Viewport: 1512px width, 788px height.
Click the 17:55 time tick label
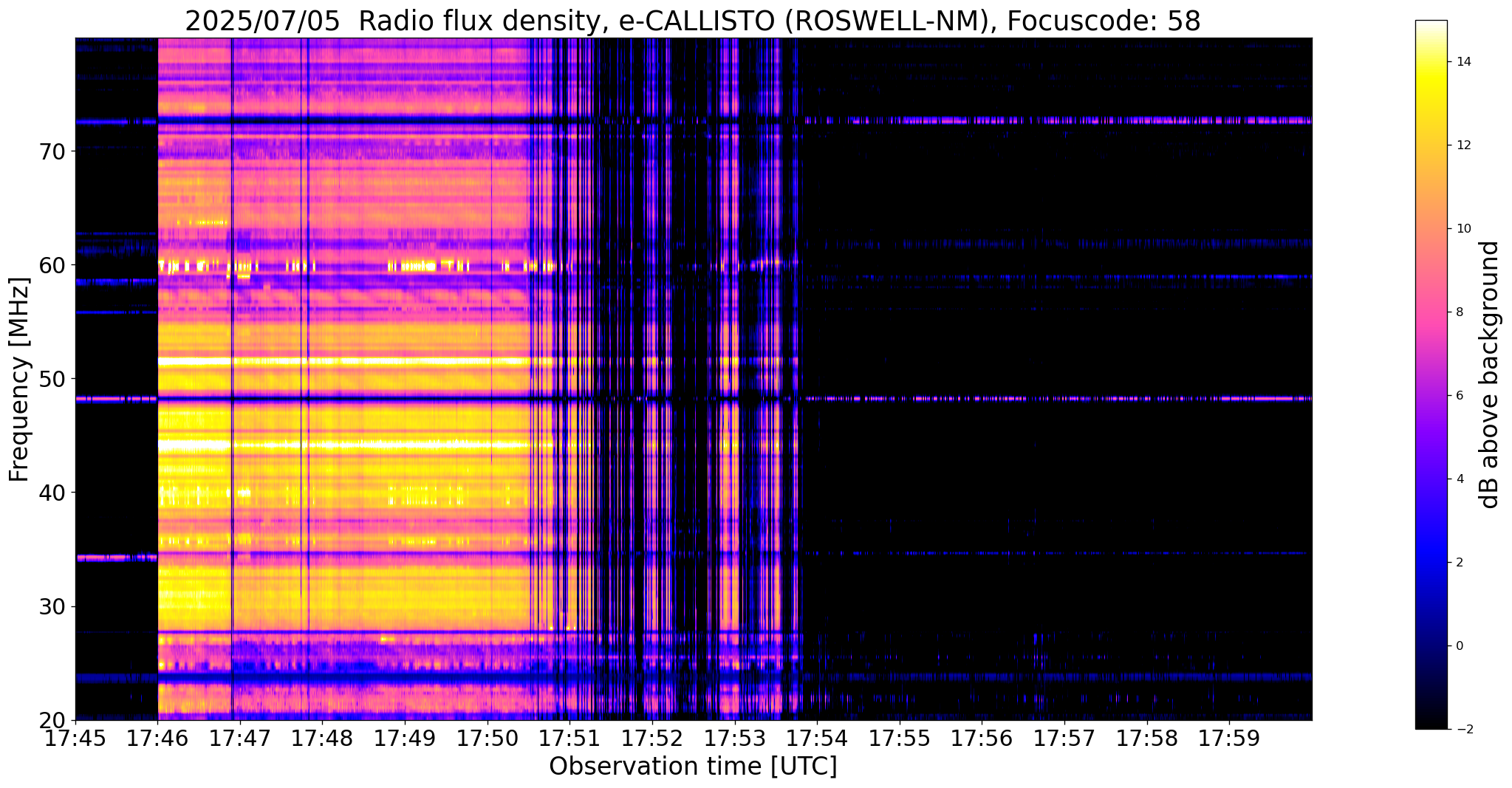pyautogui.click(x=900, y=737)
